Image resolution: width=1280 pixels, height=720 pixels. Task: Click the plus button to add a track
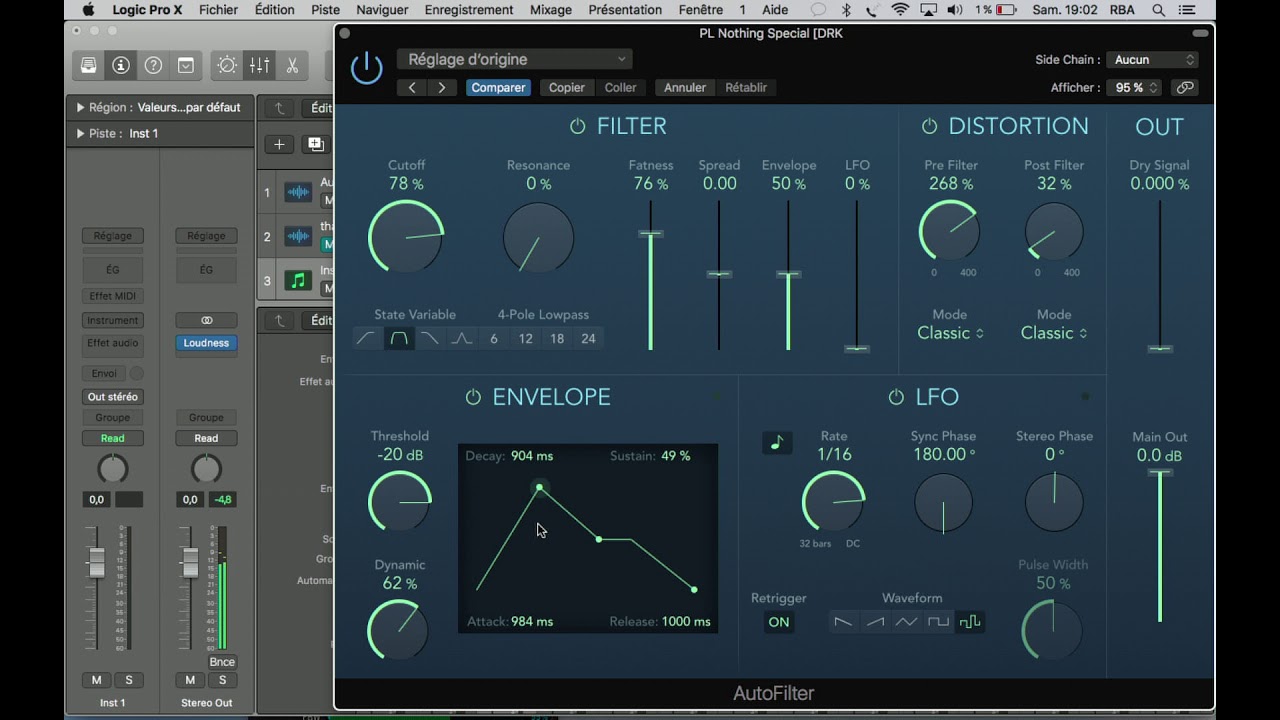click(279, 144)
